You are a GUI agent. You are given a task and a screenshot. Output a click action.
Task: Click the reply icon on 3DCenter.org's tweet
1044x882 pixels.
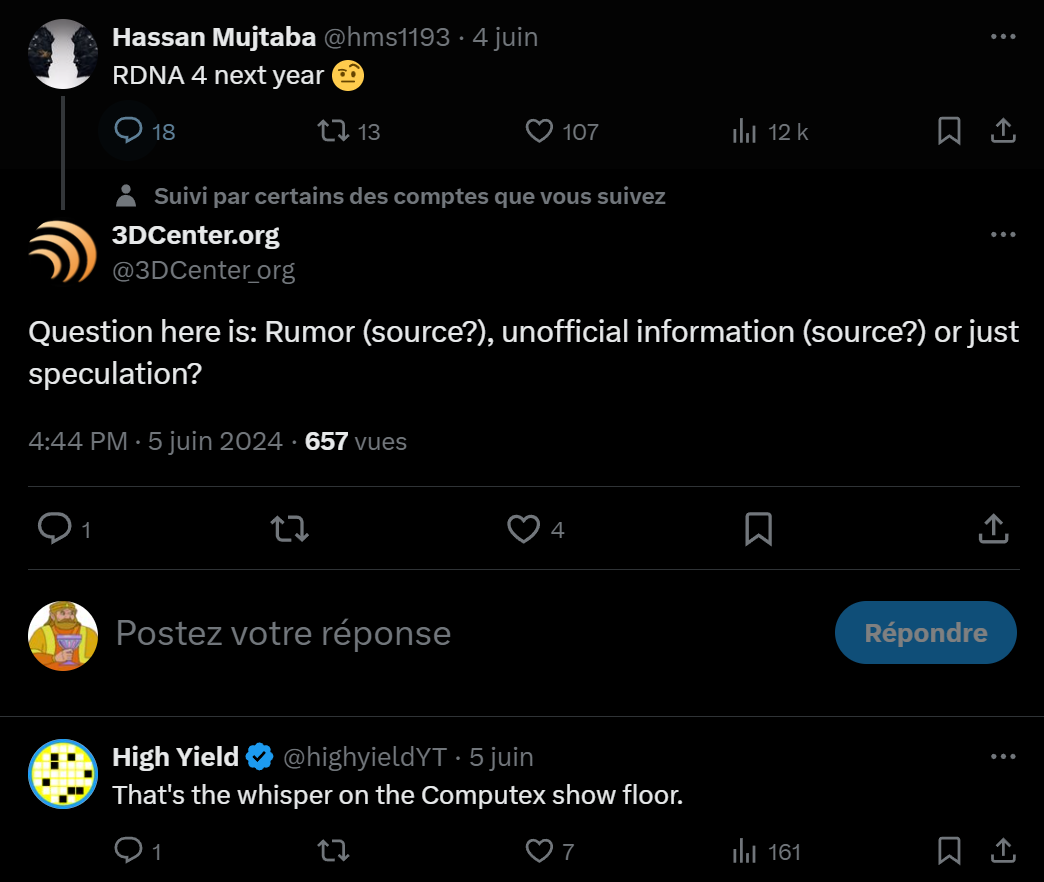click(53, 528)
